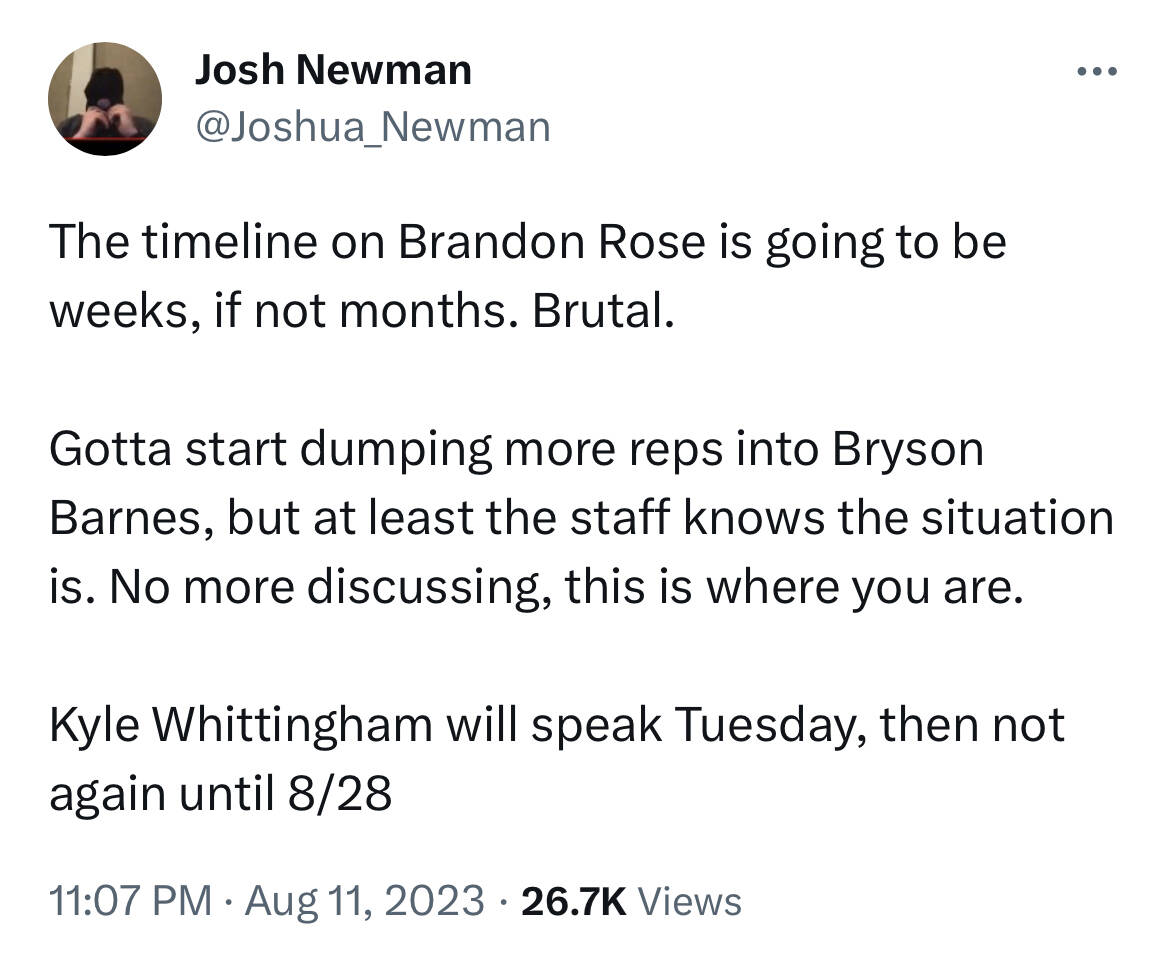Open the Josh Newman display name link

click(x=333, y=70)
